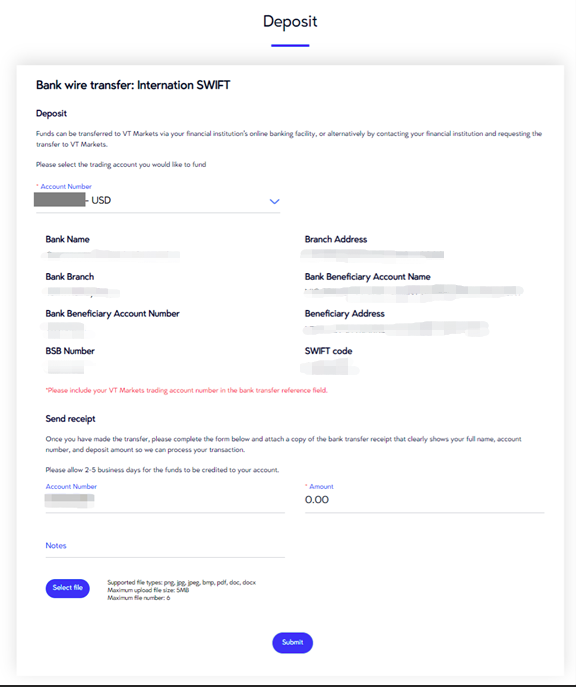Click the Bank wire transfer SWIFT heading
576x687 pixels.
[x=133, y=85]
